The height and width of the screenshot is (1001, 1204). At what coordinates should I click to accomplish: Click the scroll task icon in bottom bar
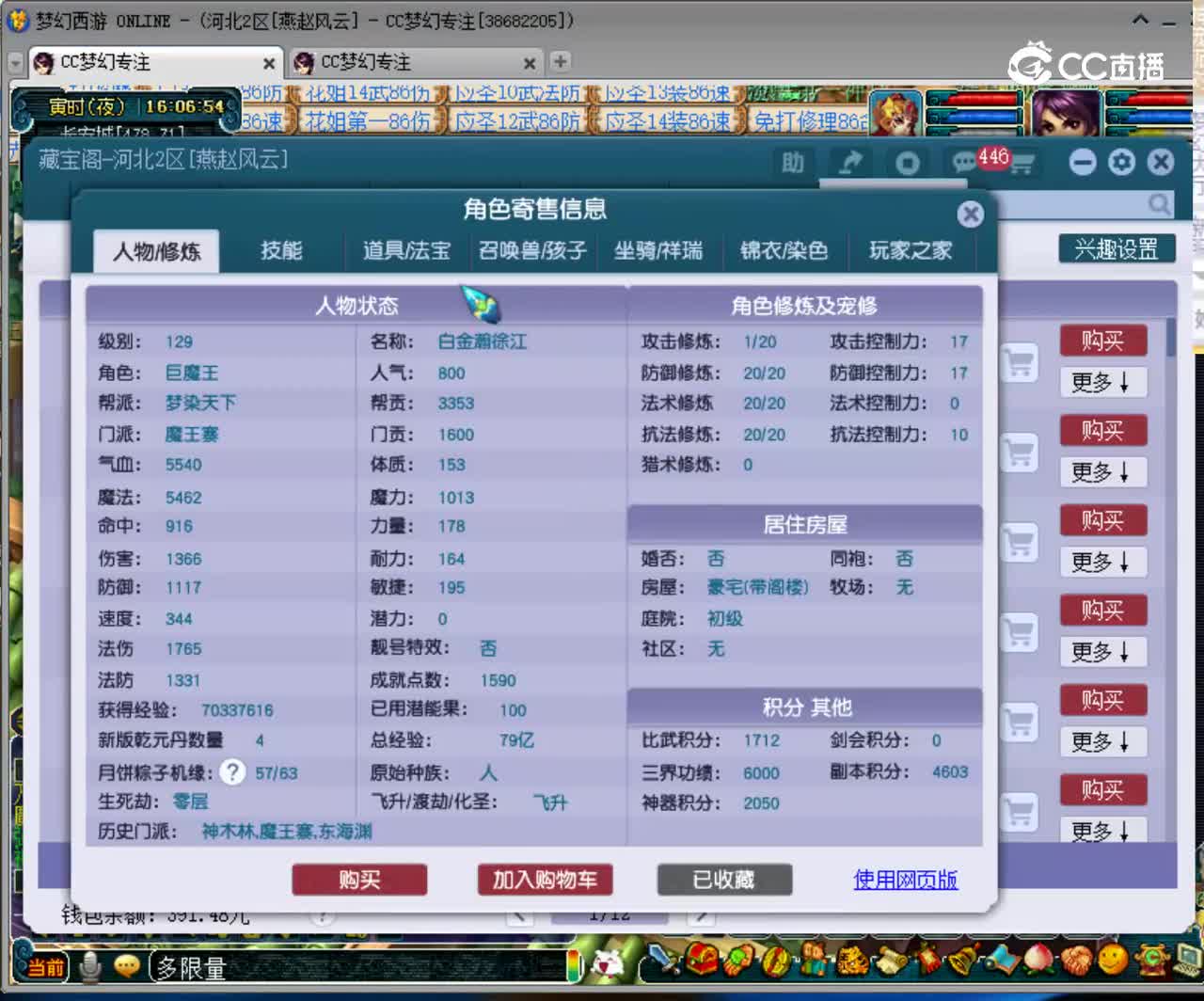[x=892, y=960]
